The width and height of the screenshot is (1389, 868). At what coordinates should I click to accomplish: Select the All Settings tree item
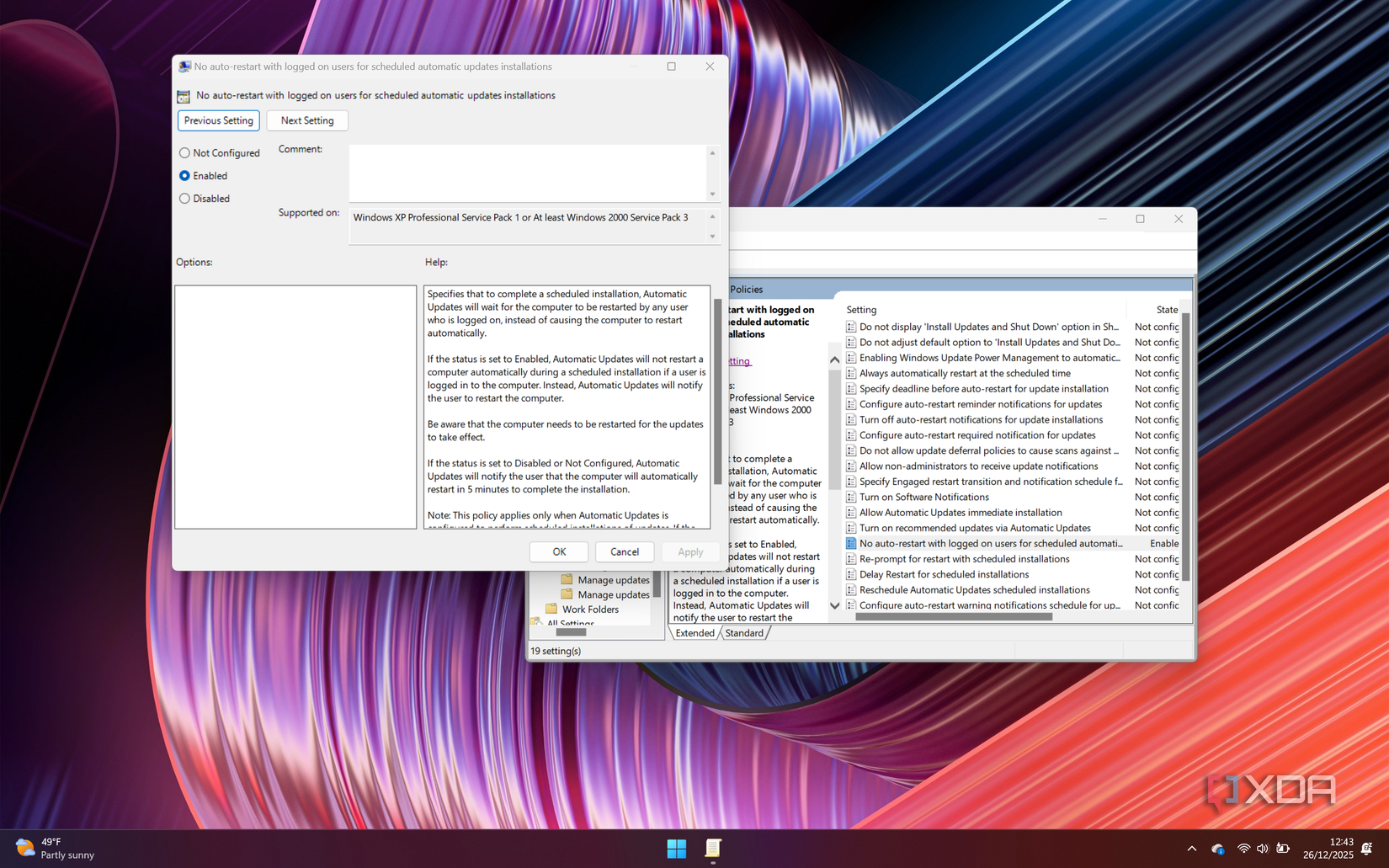pyautogui.click(x=570, y=624)
